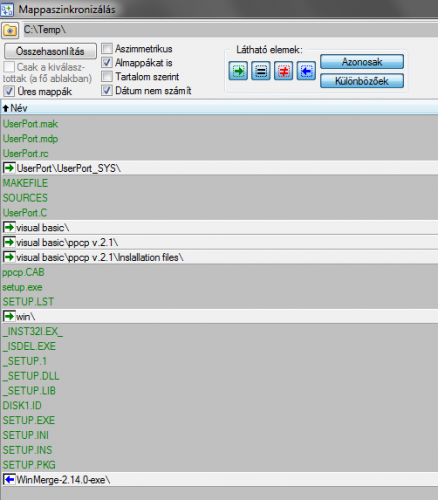Image resolution: width=438 pixels, height=500 pixels.
Task: Toggle the blue copy-to-left arrow filter
Action: point(306,71)
